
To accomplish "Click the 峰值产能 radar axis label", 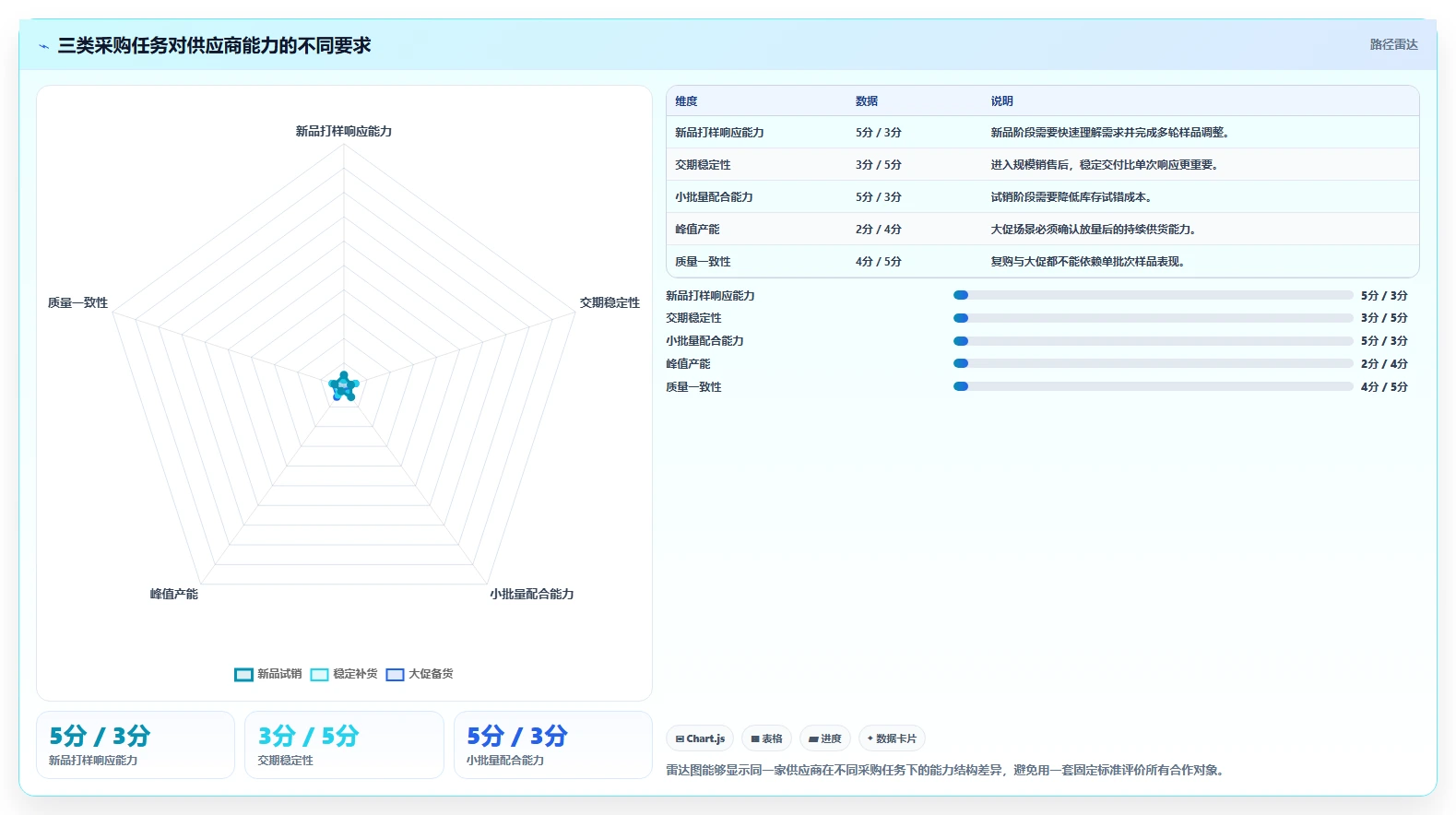I will click(x=174, y=594).
